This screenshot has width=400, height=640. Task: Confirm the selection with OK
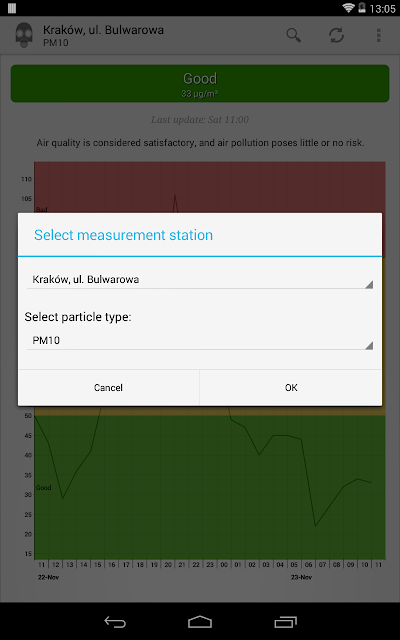tap(291, 388)
